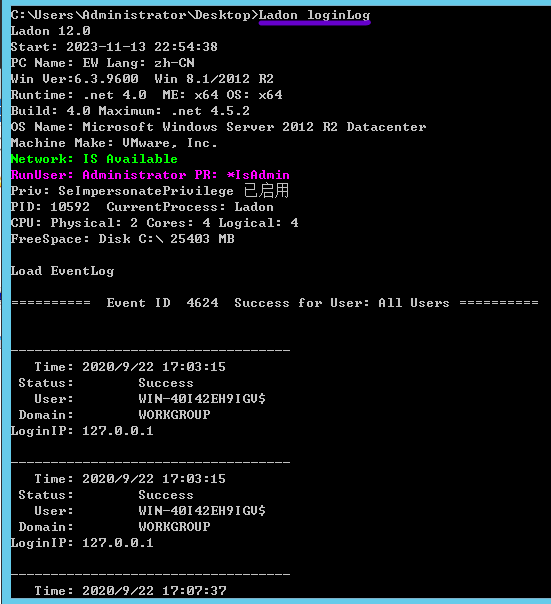The image size is (551, 604).
Task: Click 'Status: Success' in the first log entry
Action: [x=106, y=383]
